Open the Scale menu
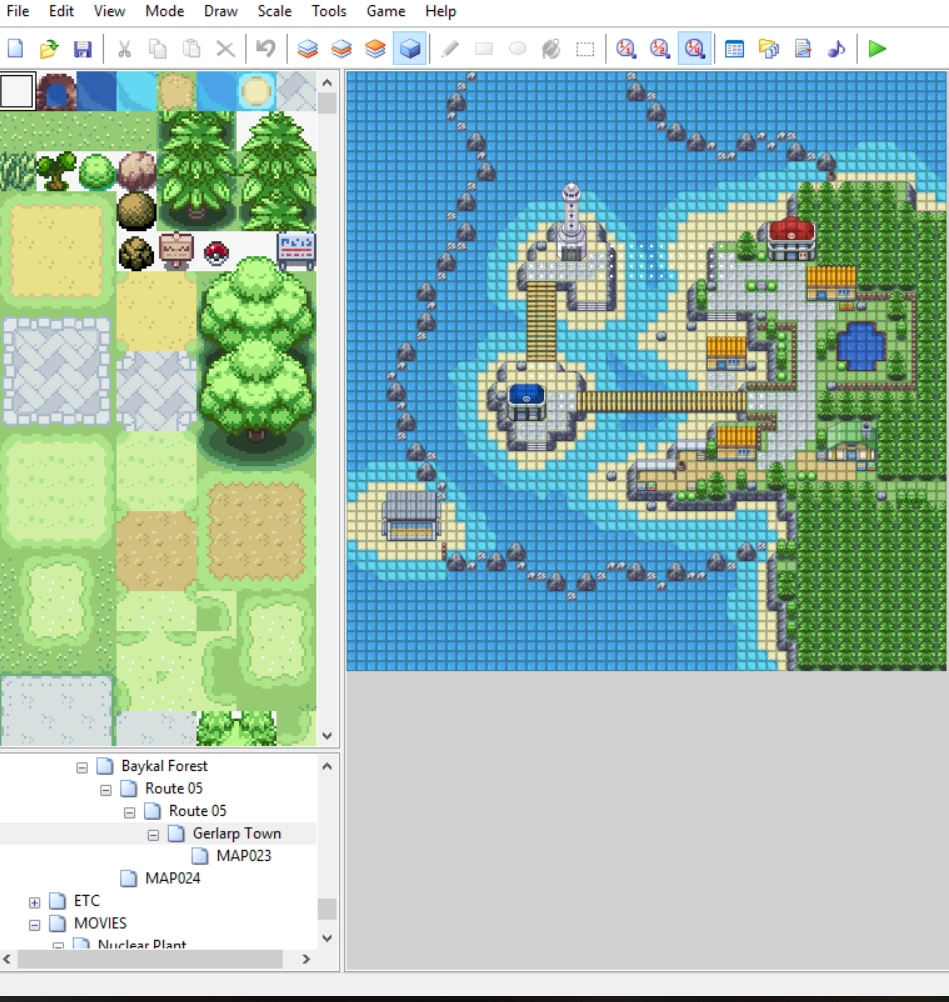949x1002 pixels. point(274,11)
